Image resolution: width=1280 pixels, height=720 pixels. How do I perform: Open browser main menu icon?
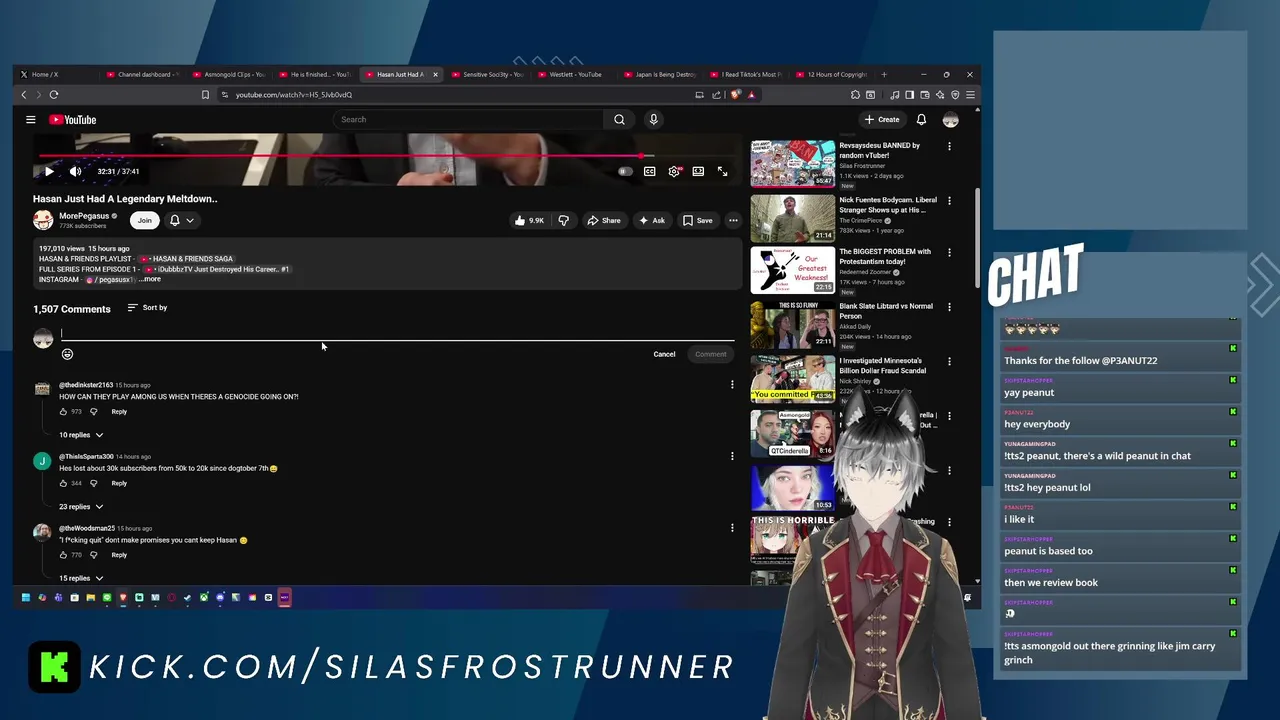[x=970, y=95]
